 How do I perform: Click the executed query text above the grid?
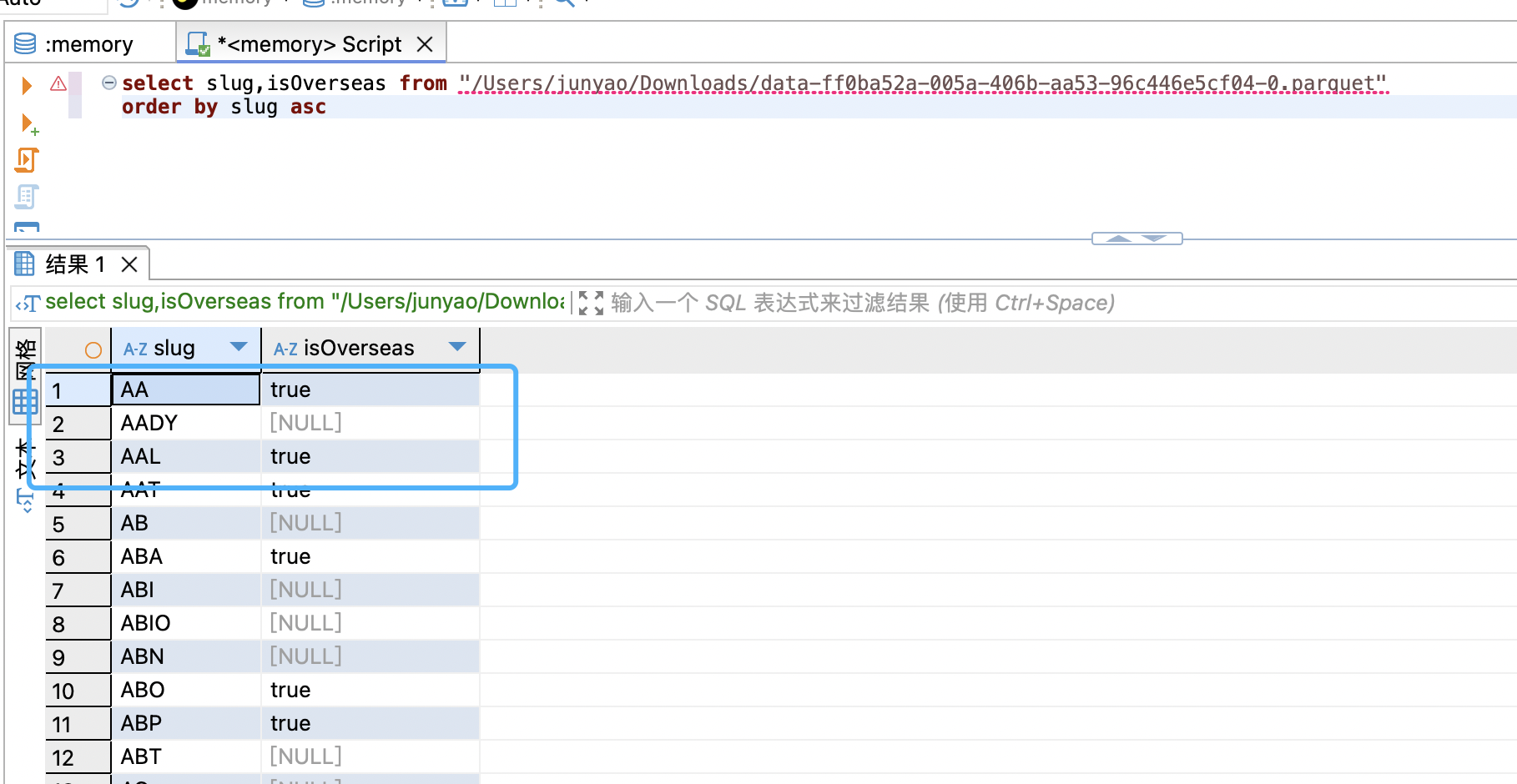click(305, 302)
